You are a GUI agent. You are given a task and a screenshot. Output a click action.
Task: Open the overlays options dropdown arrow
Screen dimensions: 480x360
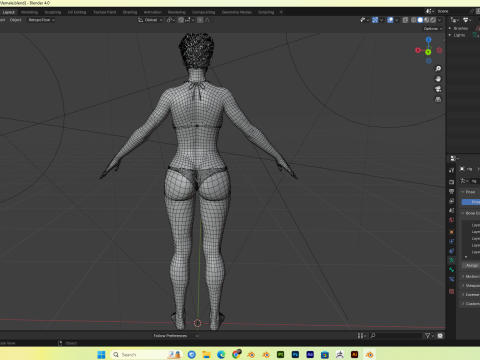[397, 20]
